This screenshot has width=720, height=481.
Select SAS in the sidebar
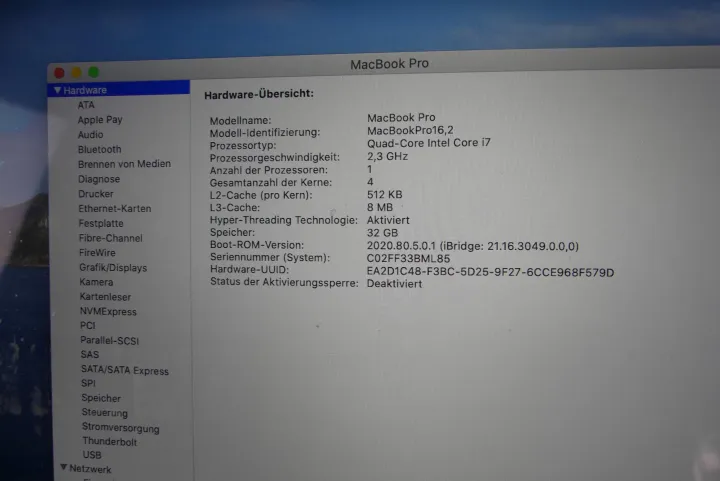pyautogui.click(x=90, y=355)
